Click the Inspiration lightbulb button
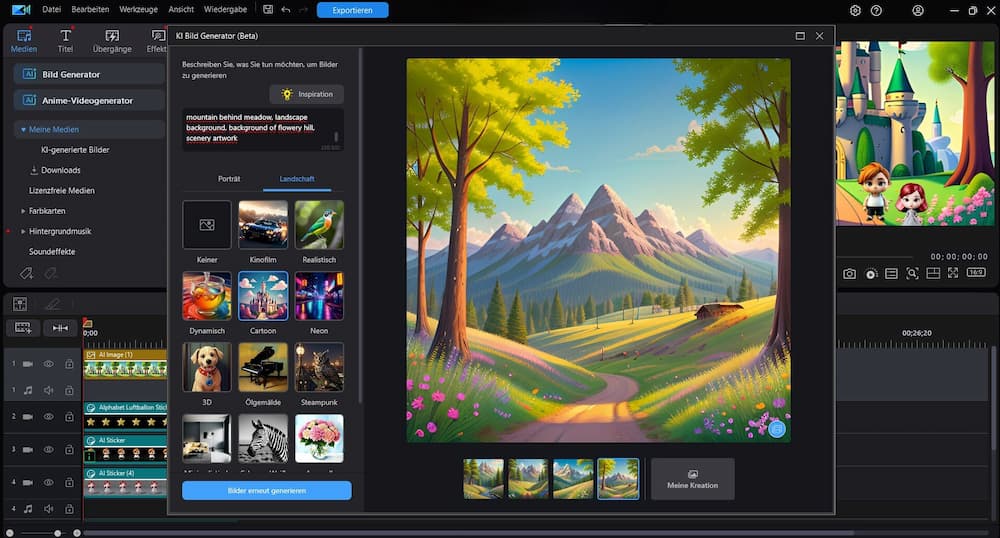The width and height of the screenshot is (1000, 538). click(x=306, y=94)
